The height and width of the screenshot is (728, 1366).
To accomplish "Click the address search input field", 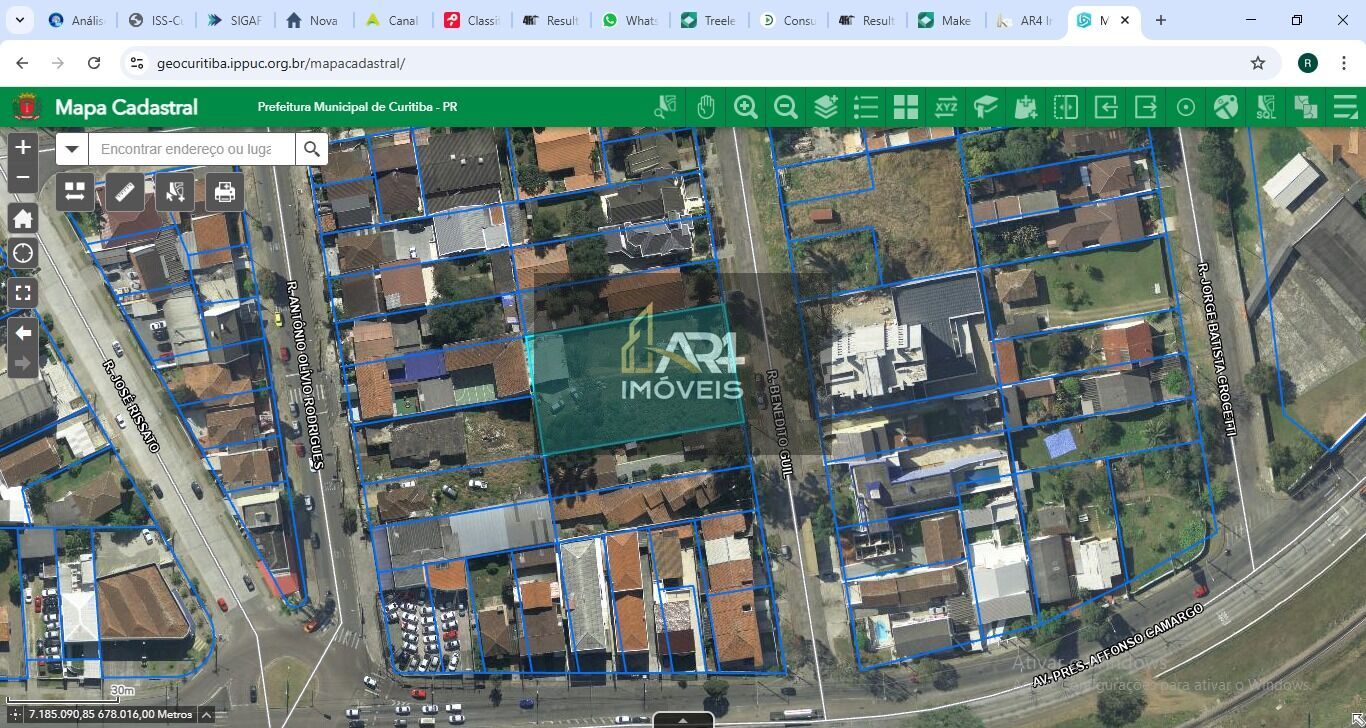I will click(190, 149).
